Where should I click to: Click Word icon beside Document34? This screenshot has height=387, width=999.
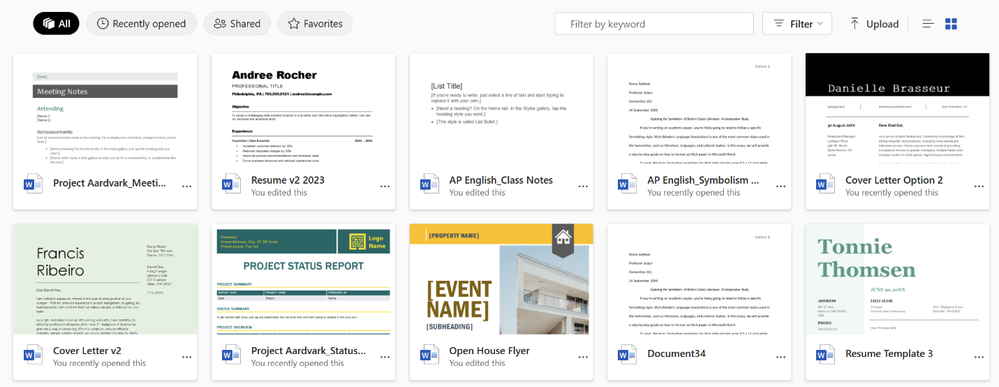pyautogui.click(x=627, y=355)
